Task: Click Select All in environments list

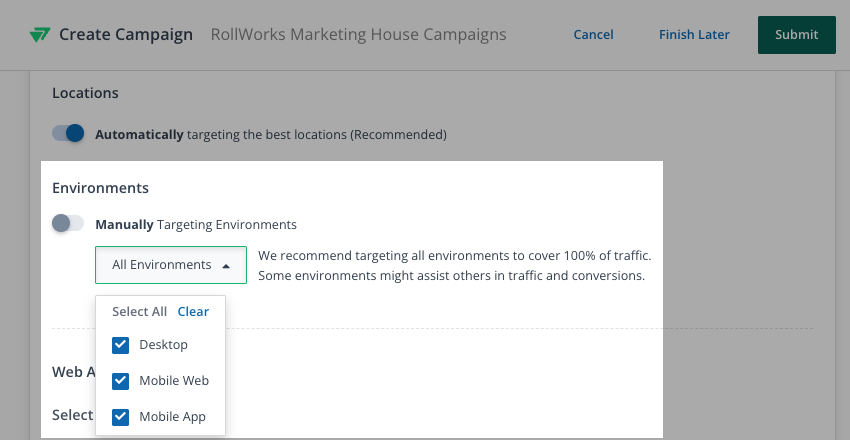Action: click(139, 312)
